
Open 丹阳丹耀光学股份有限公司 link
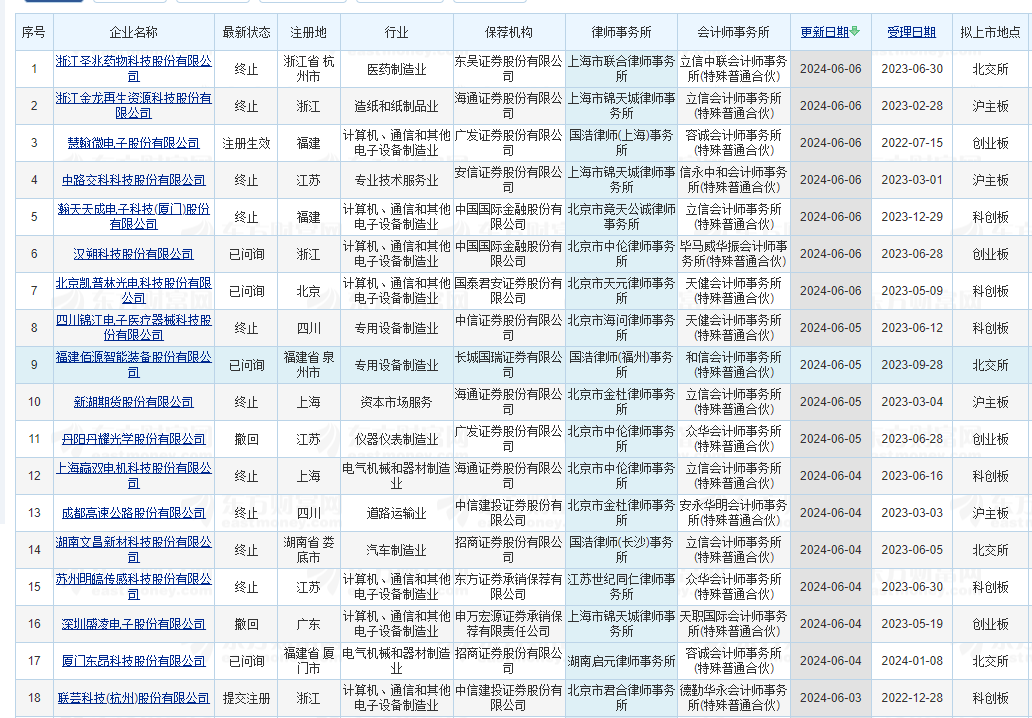coord(134,439)
